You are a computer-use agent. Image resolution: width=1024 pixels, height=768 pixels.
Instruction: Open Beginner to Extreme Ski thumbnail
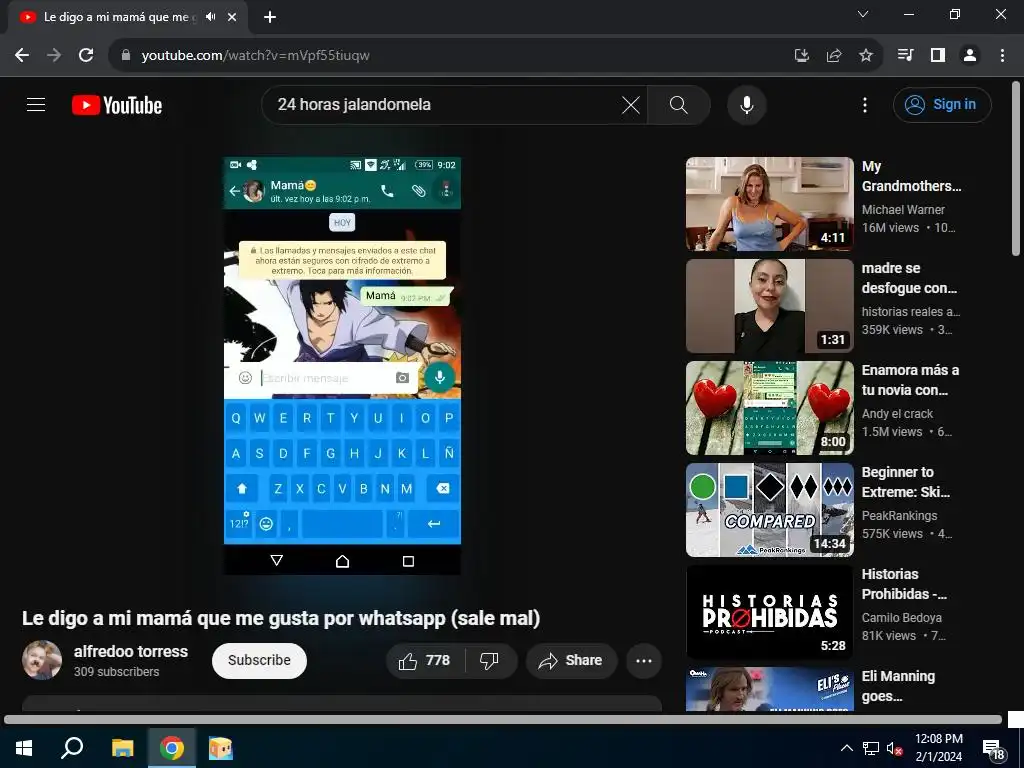[769, 509]
